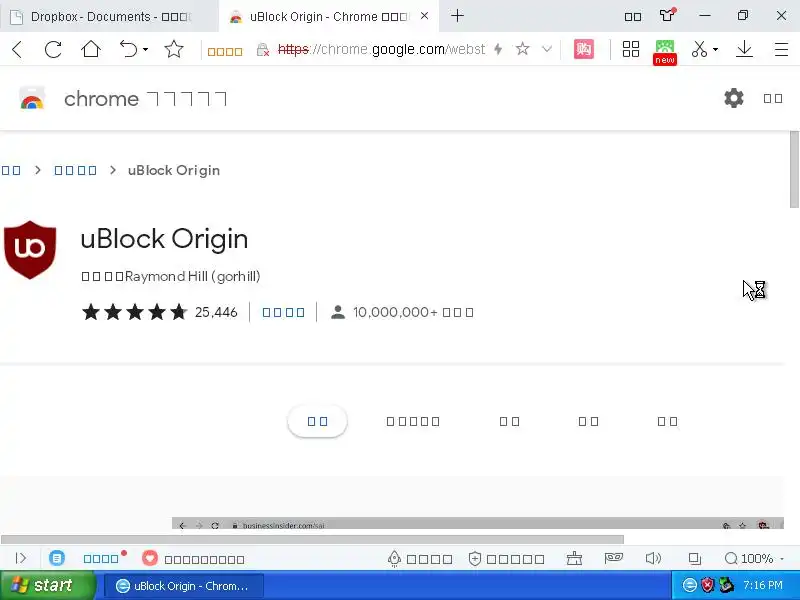Screen dimensions: 800x600
Task: Select the second tab of the extension page
Action: point(413,421)
